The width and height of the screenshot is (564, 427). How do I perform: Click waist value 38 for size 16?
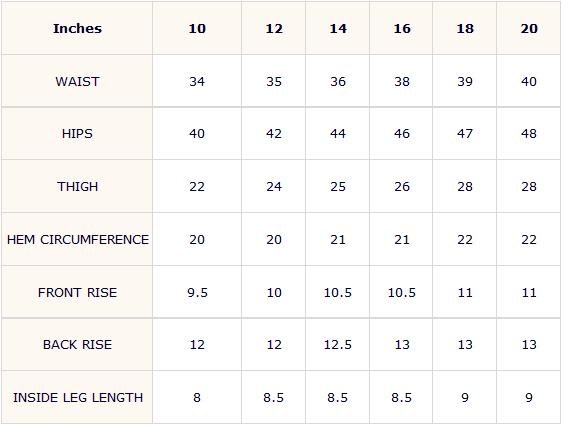402,82
